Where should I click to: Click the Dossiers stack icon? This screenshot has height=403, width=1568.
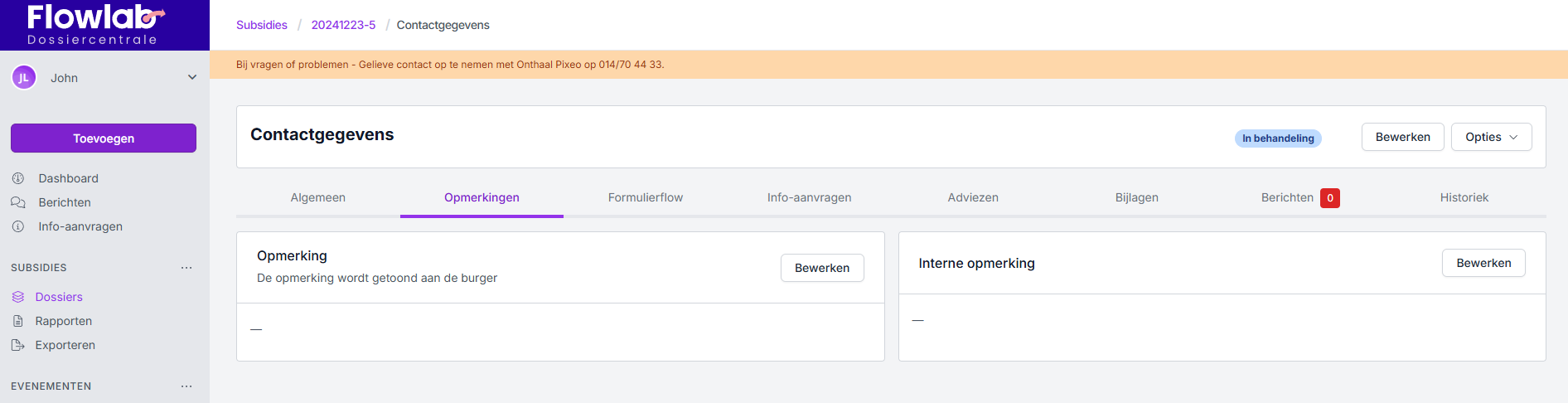pyautogui.click(x=18, y=297)
